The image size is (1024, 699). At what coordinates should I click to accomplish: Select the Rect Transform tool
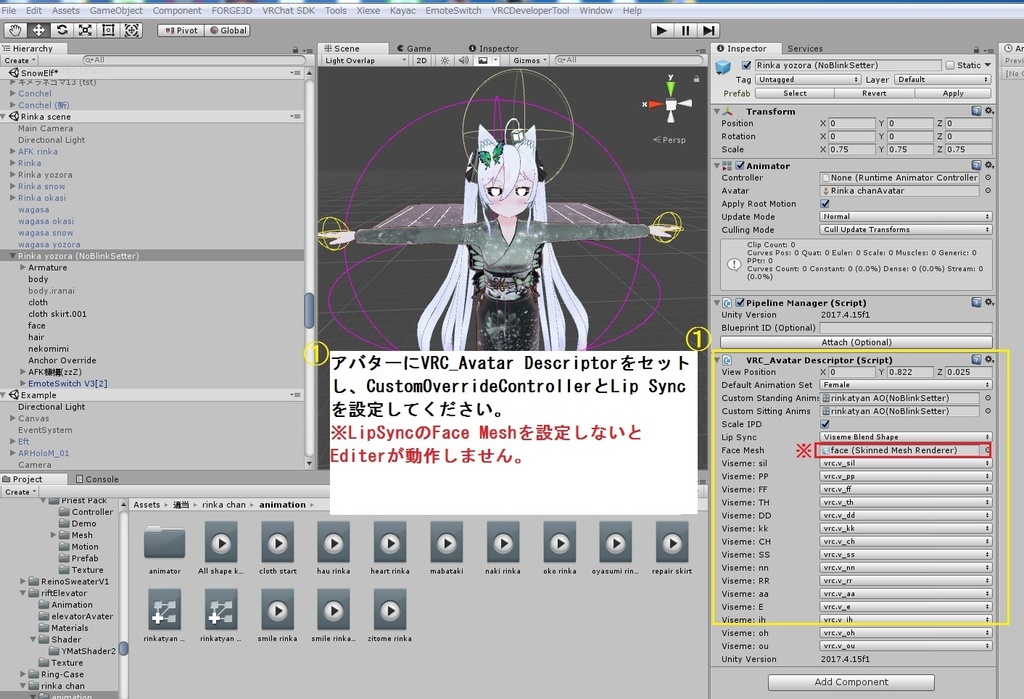pos(108,30)
